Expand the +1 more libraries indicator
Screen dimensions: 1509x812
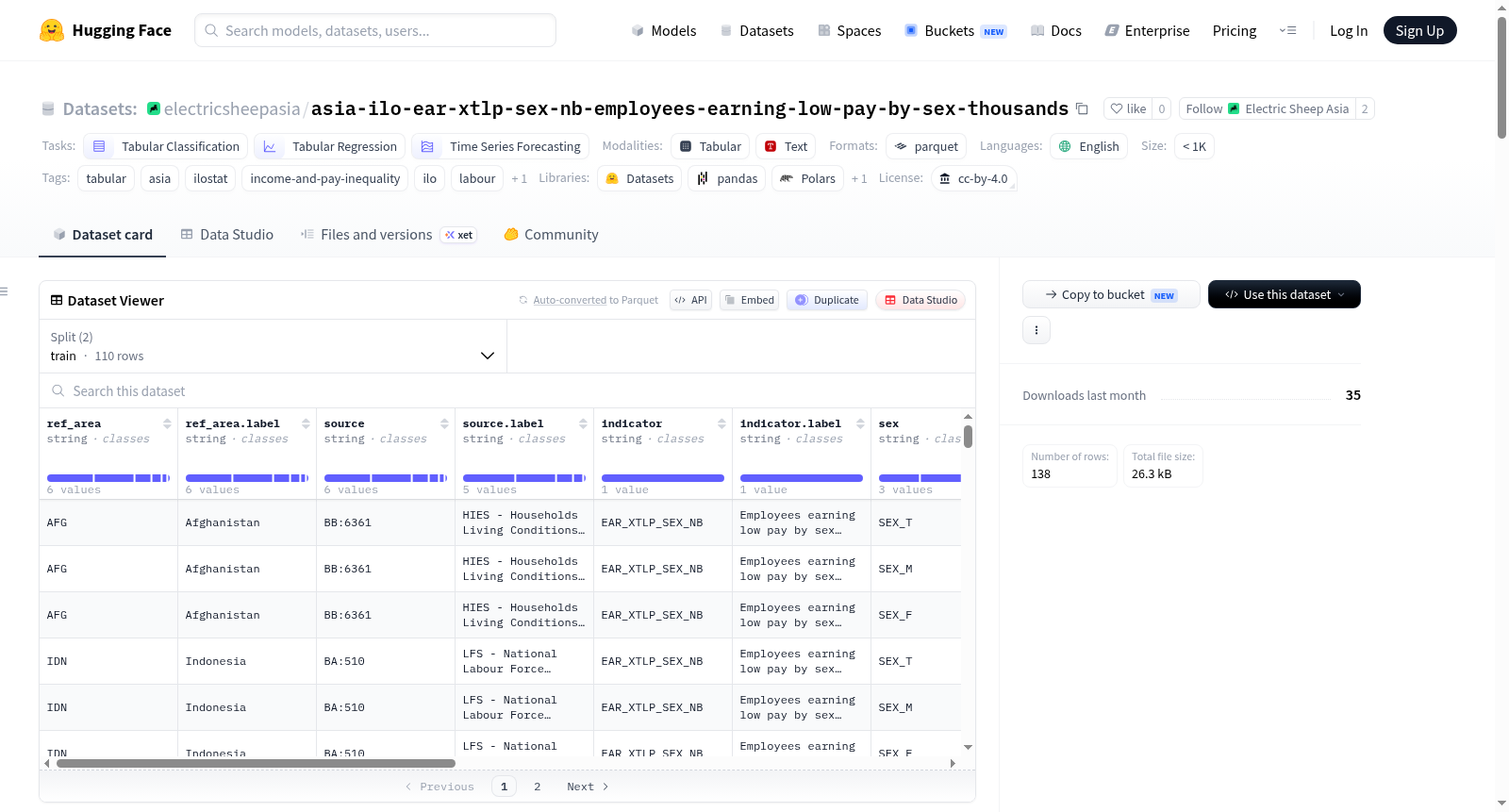coord(858,178)
